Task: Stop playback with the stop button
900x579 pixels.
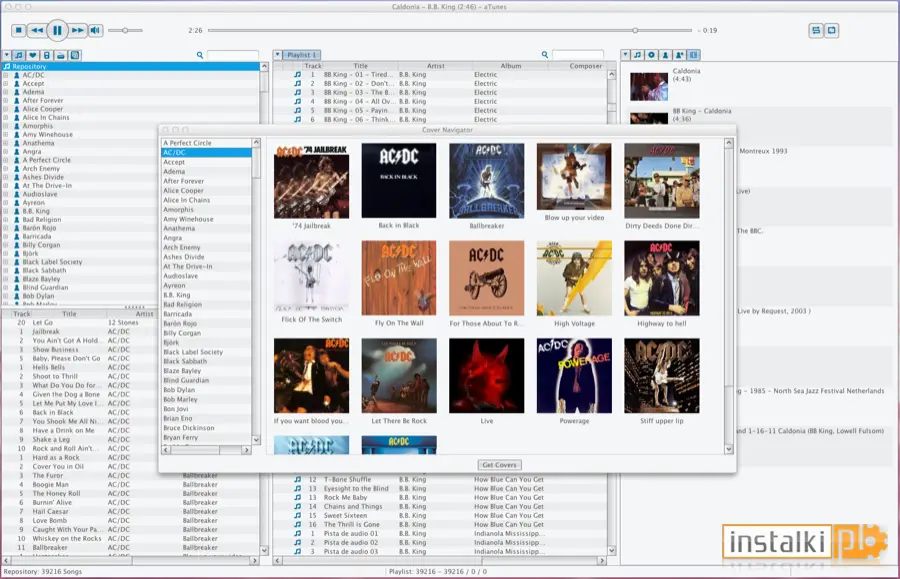Action: (18, 30)
